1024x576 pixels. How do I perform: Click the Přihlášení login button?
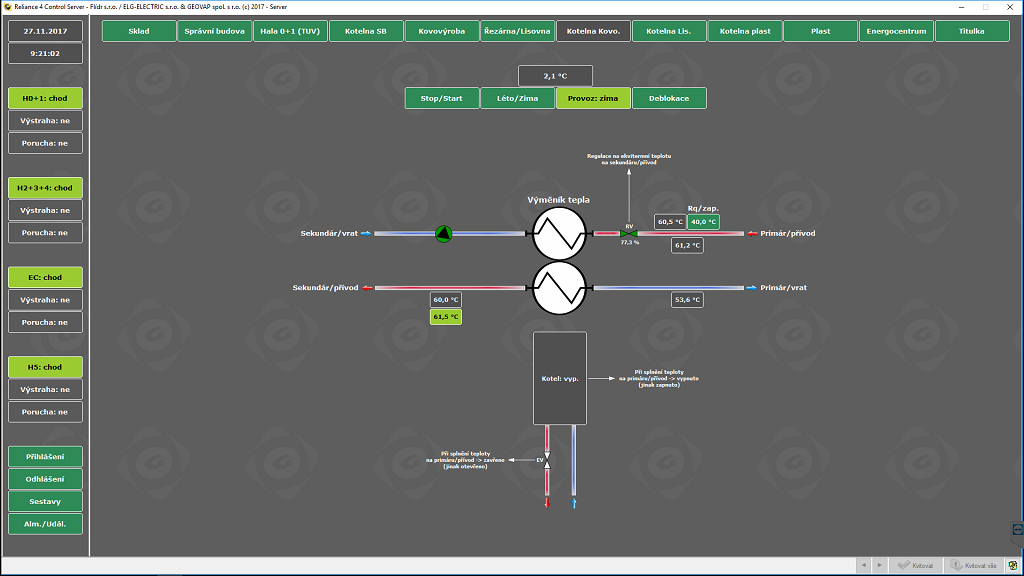pos(46,457)
